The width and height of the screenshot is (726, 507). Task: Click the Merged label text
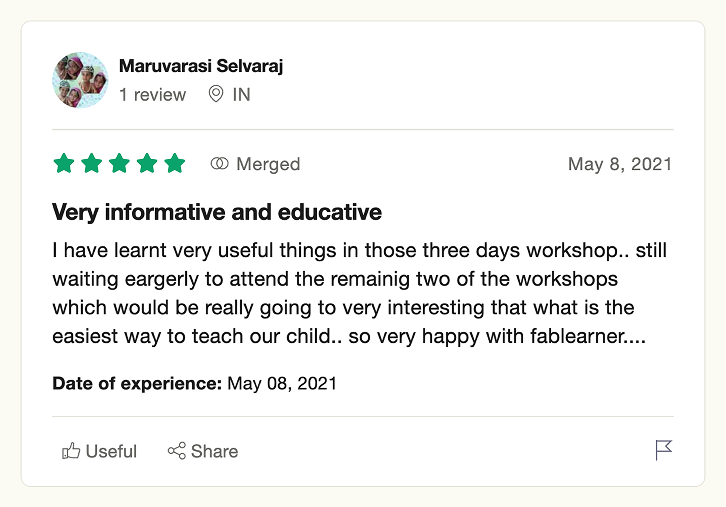[x=268, y=164]
